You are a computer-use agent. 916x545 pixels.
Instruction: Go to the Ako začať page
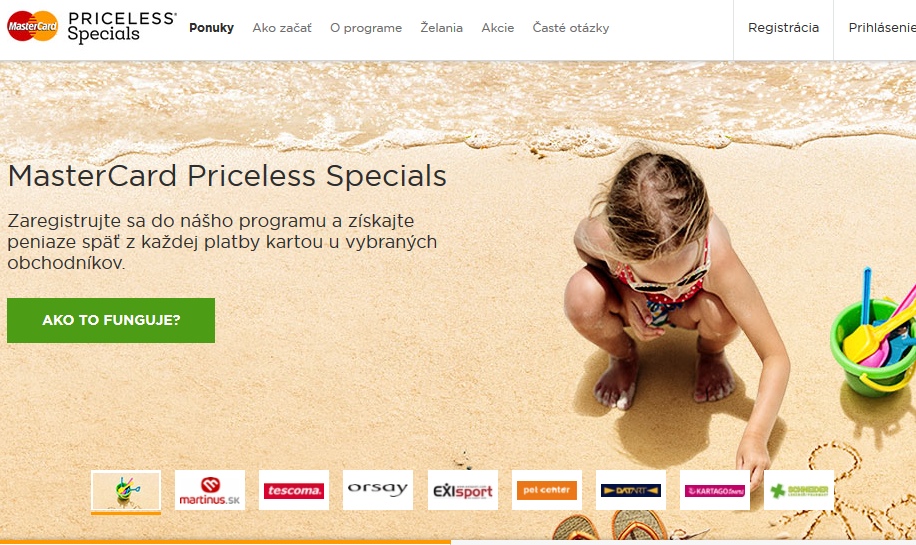click(x=282, y=27)
